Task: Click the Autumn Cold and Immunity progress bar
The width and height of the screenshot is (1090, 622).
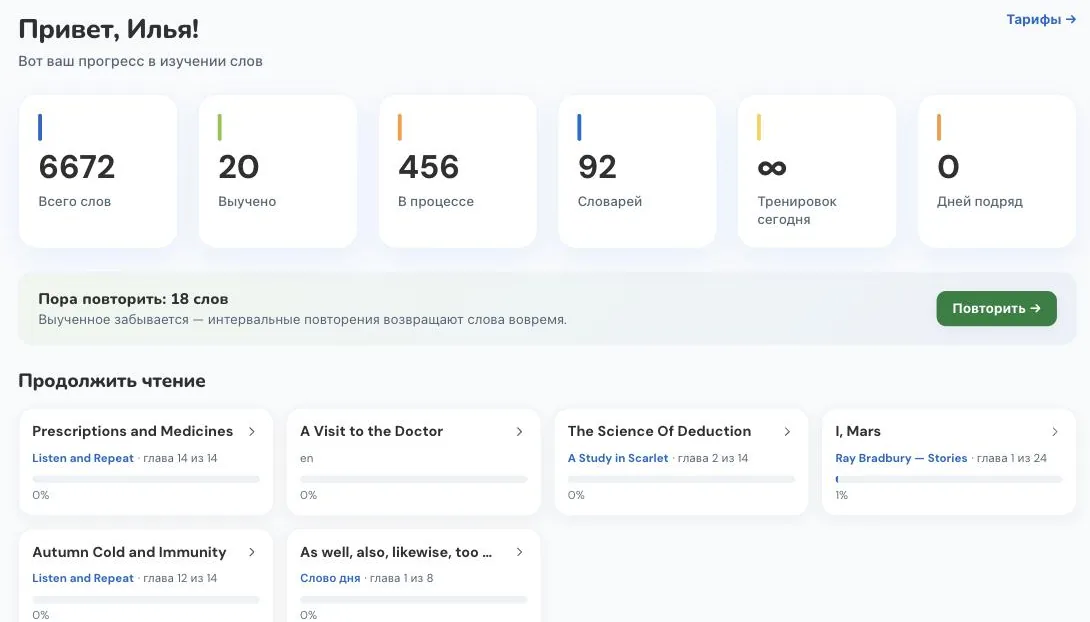Action: point(146,599)
